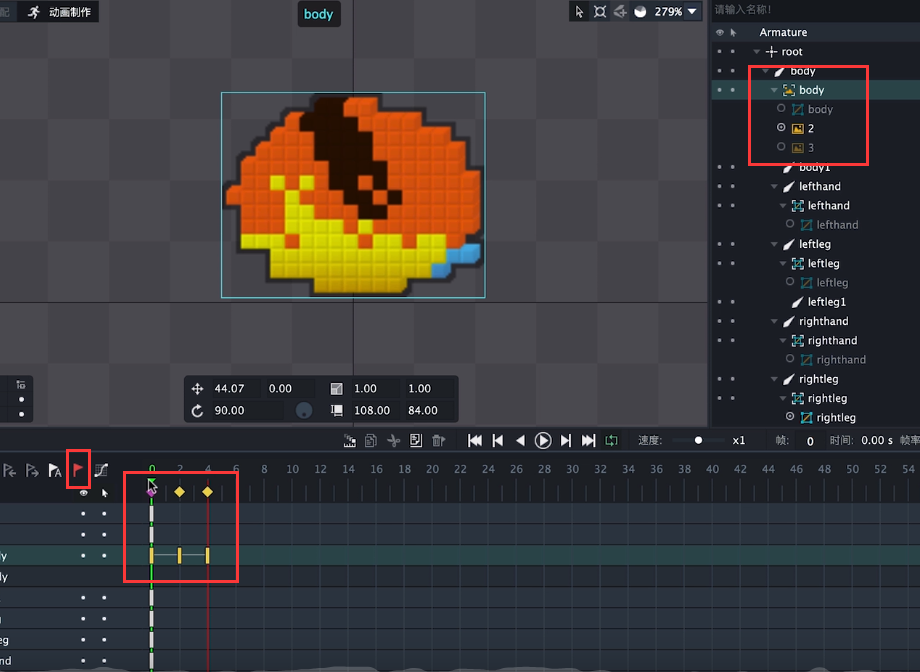Open the 279% zoom level dropdown
Viewport: 920px width, 672px height.
point(692,11)
